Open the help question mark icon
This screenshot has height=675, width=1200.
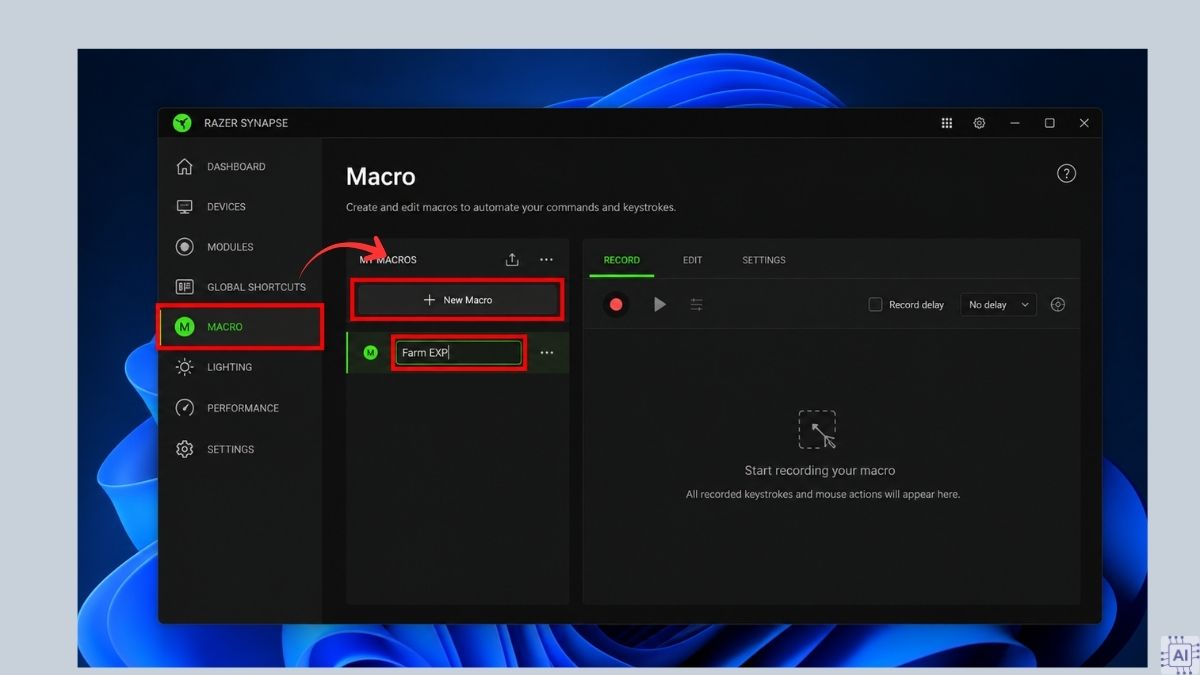pyautogui.click(x=1066, y=174)
